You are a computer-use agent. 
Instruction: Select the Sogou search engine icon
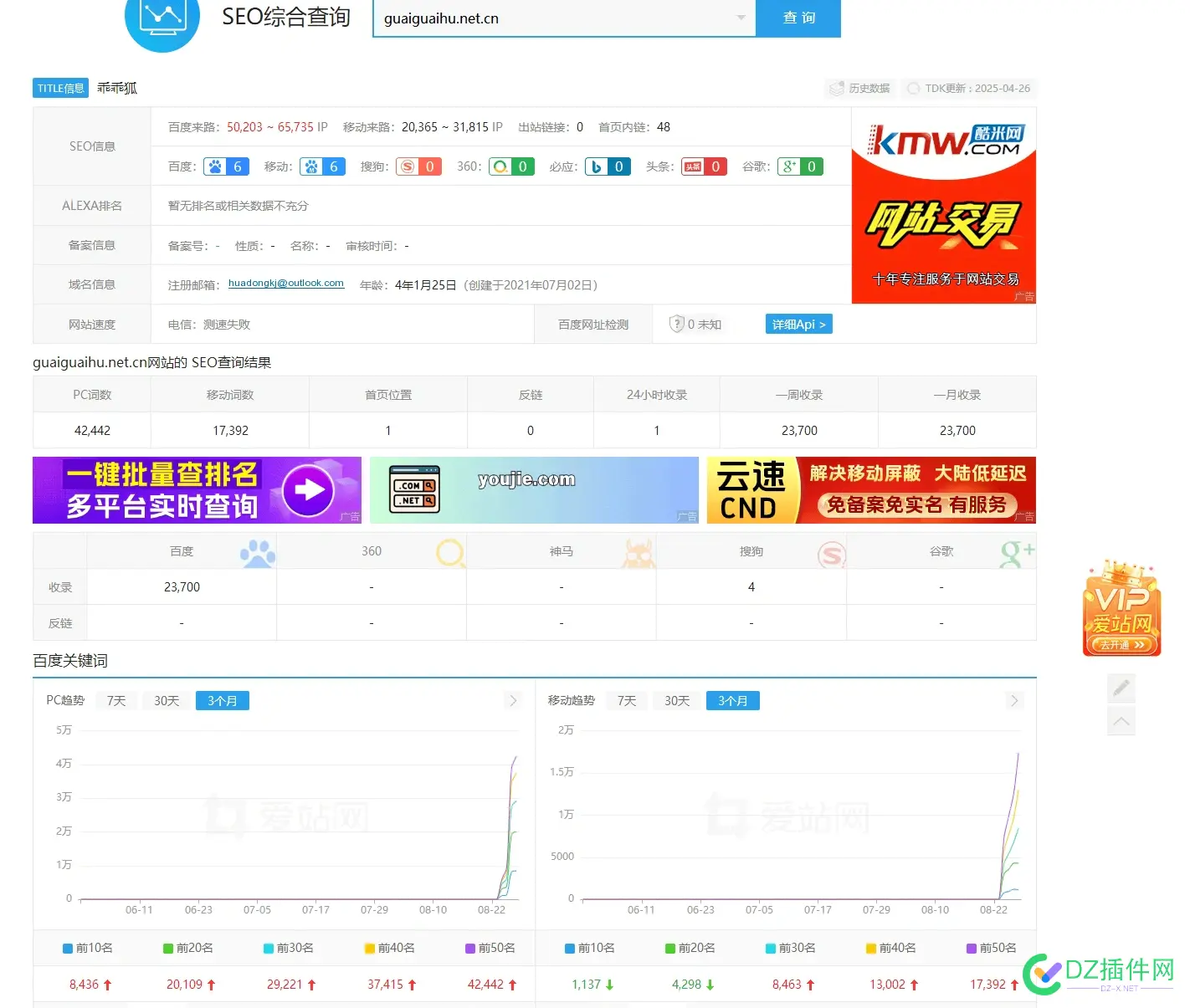point(409,166)
